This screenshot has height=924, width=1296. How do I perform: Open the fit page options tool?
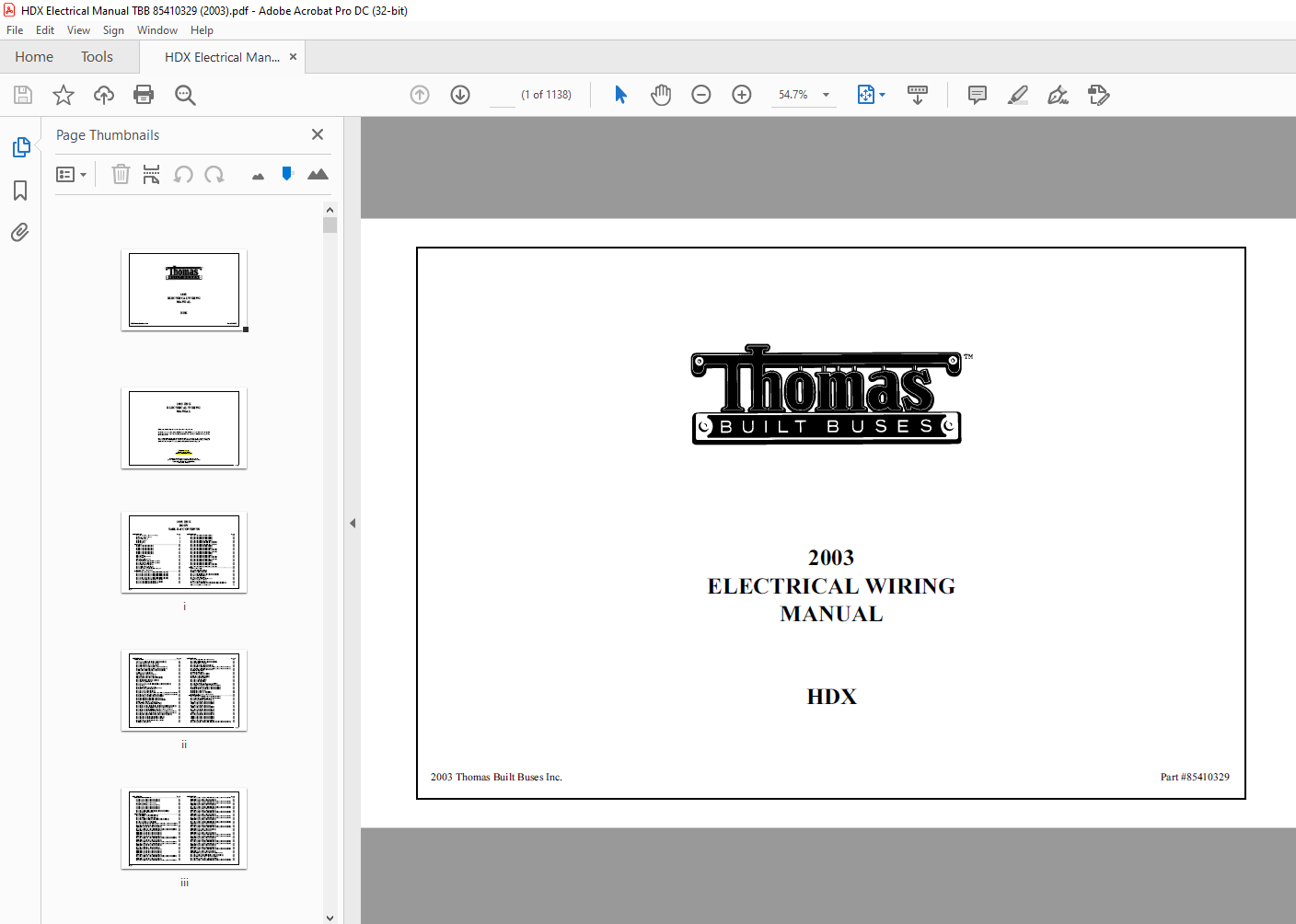pyautogui.click(x=871, y=95)
